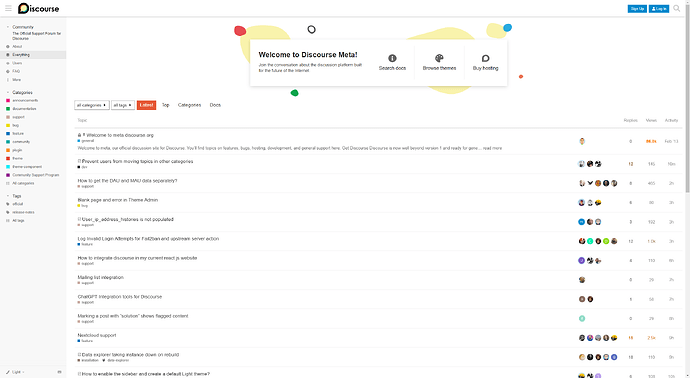Click poster avatar on Marking a post solution row

[582, 319]
